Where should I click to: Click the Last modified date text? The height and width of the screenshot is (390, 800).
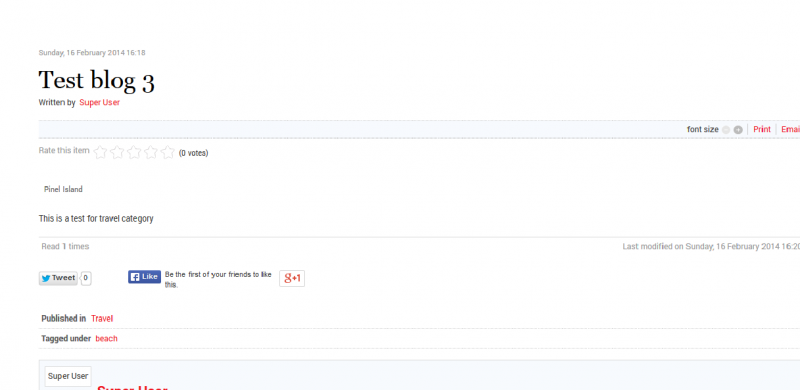(x=711, y=247)
